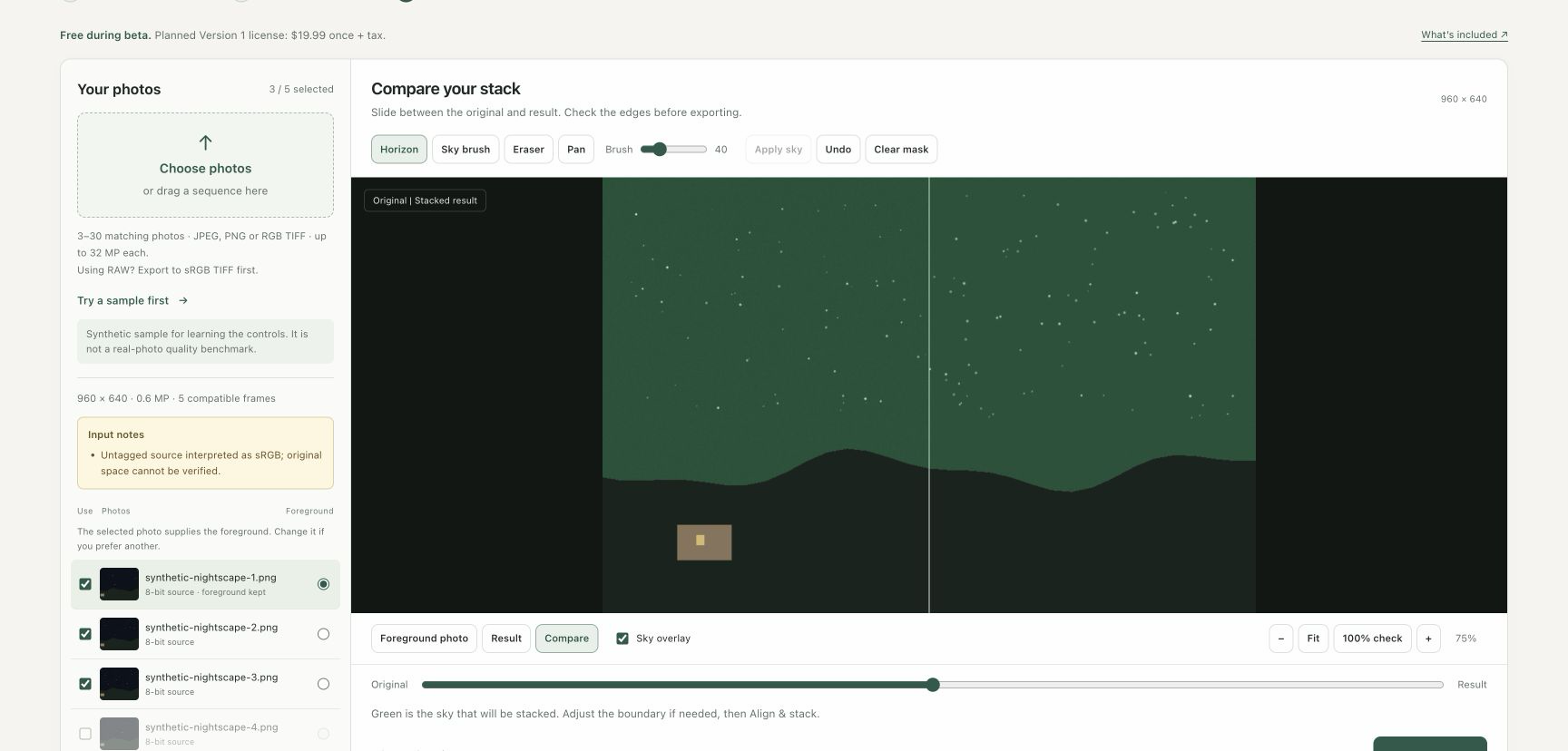This screenshot has width=1568, height=751.
Task: Zoom in with the plus button
Action: point(1428,639)
